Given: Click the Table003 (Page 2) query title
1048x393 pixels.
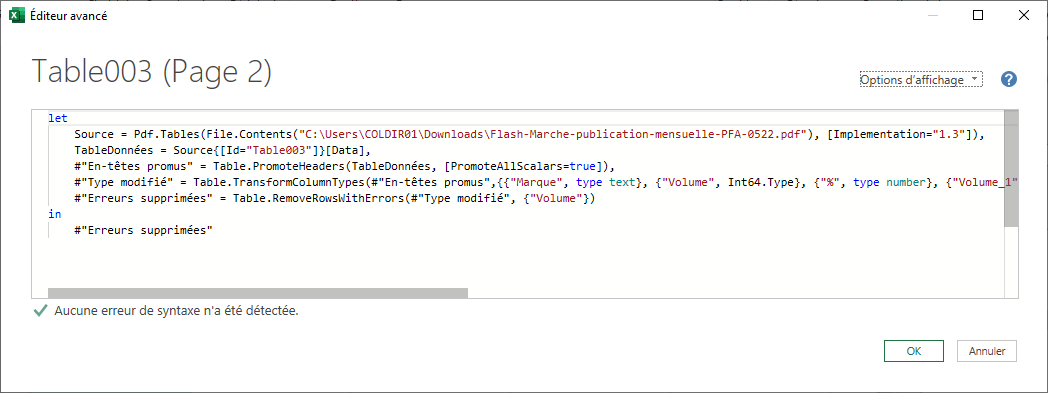Looking at the screenshot, I should tap(152, 72).
